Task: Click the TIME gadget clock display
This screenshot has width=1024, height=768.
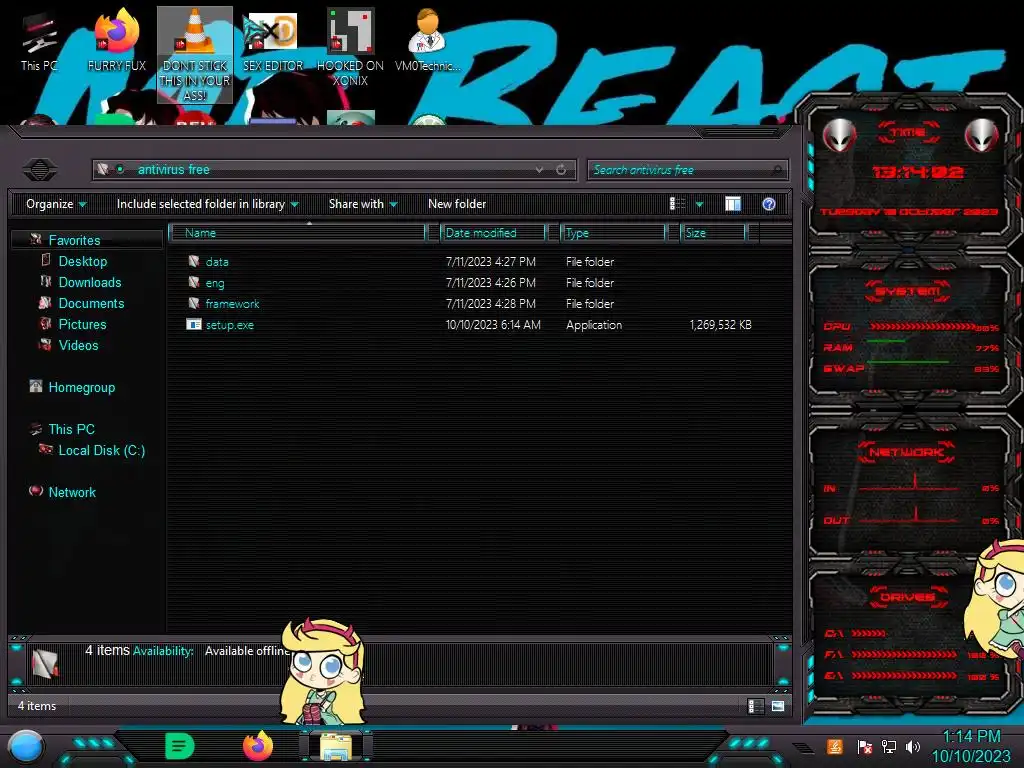Action: point(918,172)
